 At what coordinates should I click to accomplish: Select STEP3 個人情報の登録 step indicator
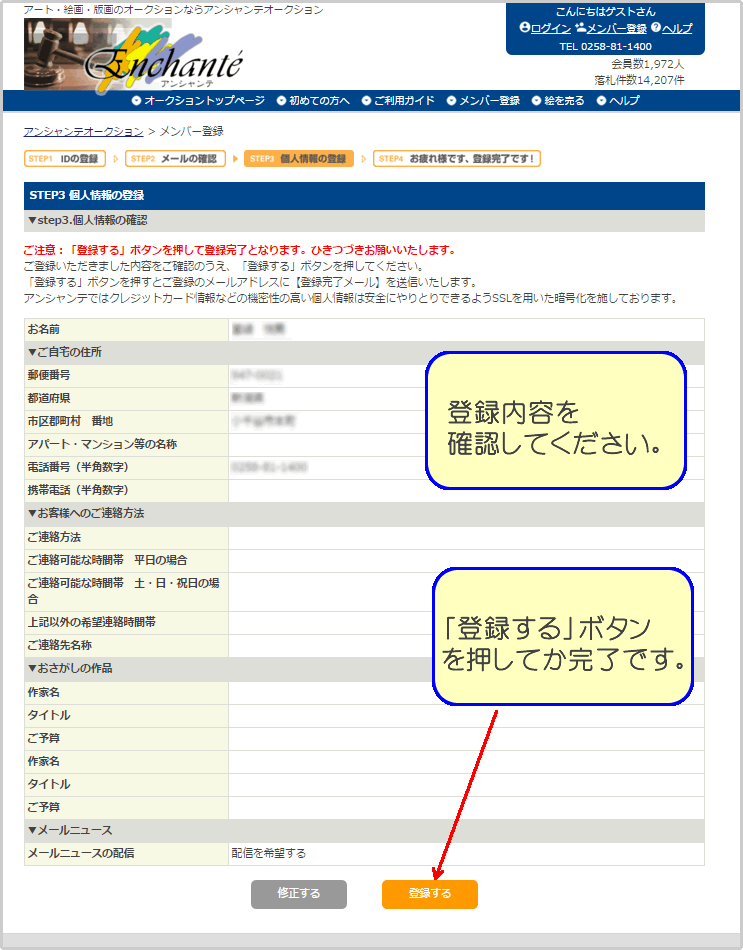point(299,159)
